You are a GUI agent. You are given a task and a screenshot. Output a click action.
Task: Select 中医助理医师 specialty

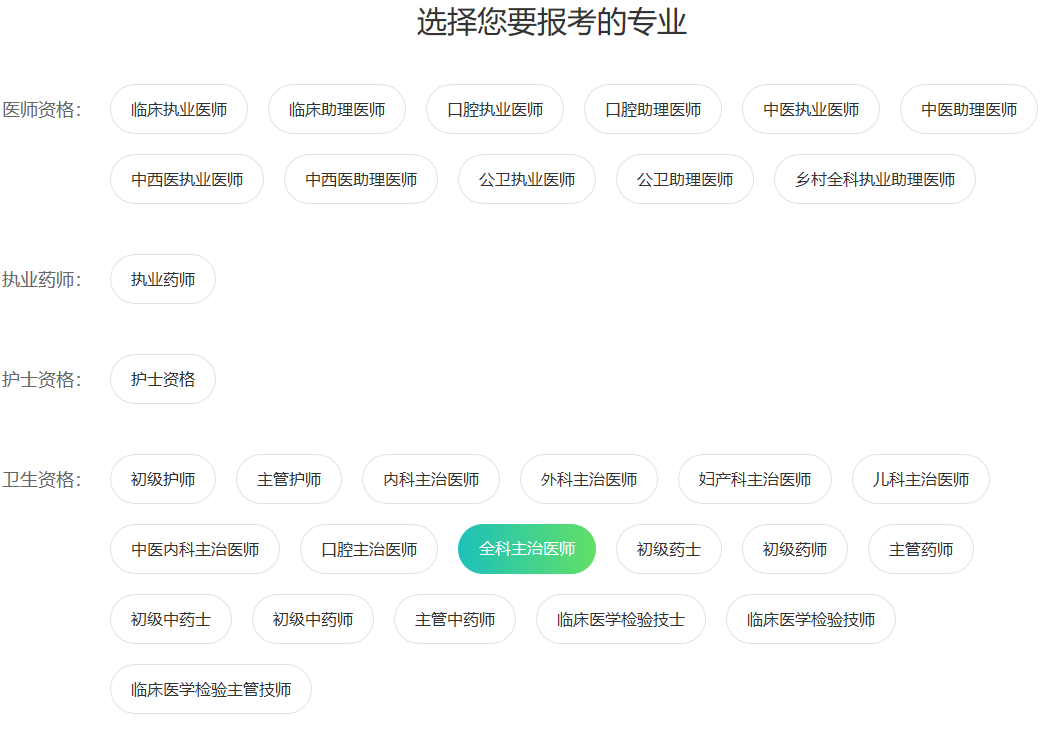[x=969, y=109]
